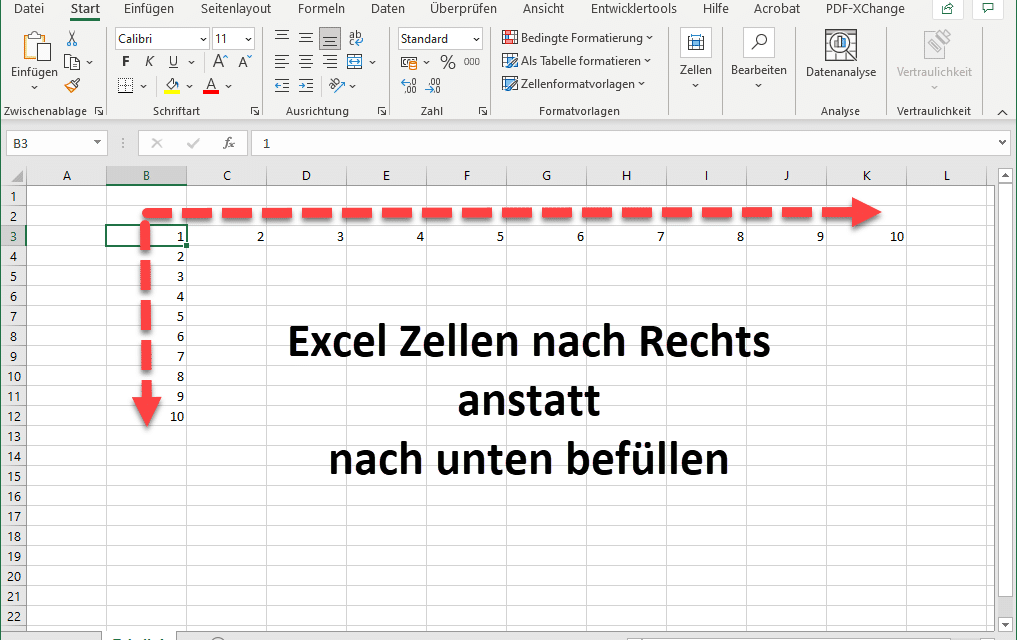1017x640 pixels.
Task: Toggle italic formatting (K)
Action: [x=149, y=62]
